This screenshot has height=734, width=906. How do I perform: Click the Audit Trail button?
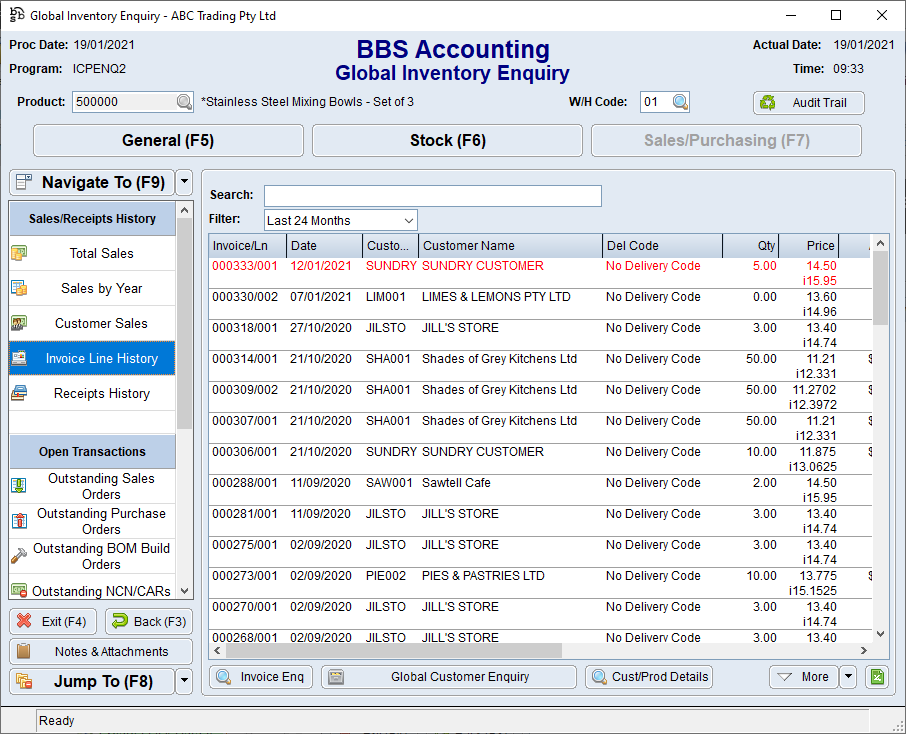808,102
